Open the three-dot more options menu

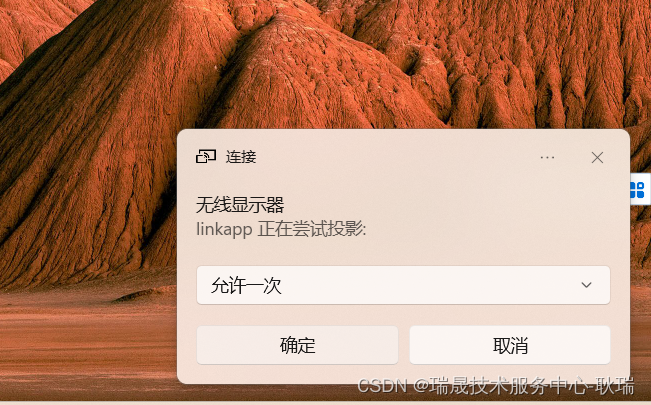pyautogui.click(x=547, y=157)
